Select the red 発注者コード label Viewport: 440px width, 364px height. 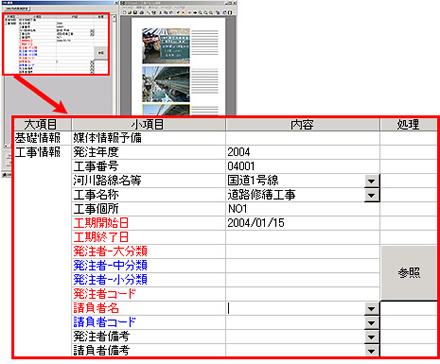[105, 294]
